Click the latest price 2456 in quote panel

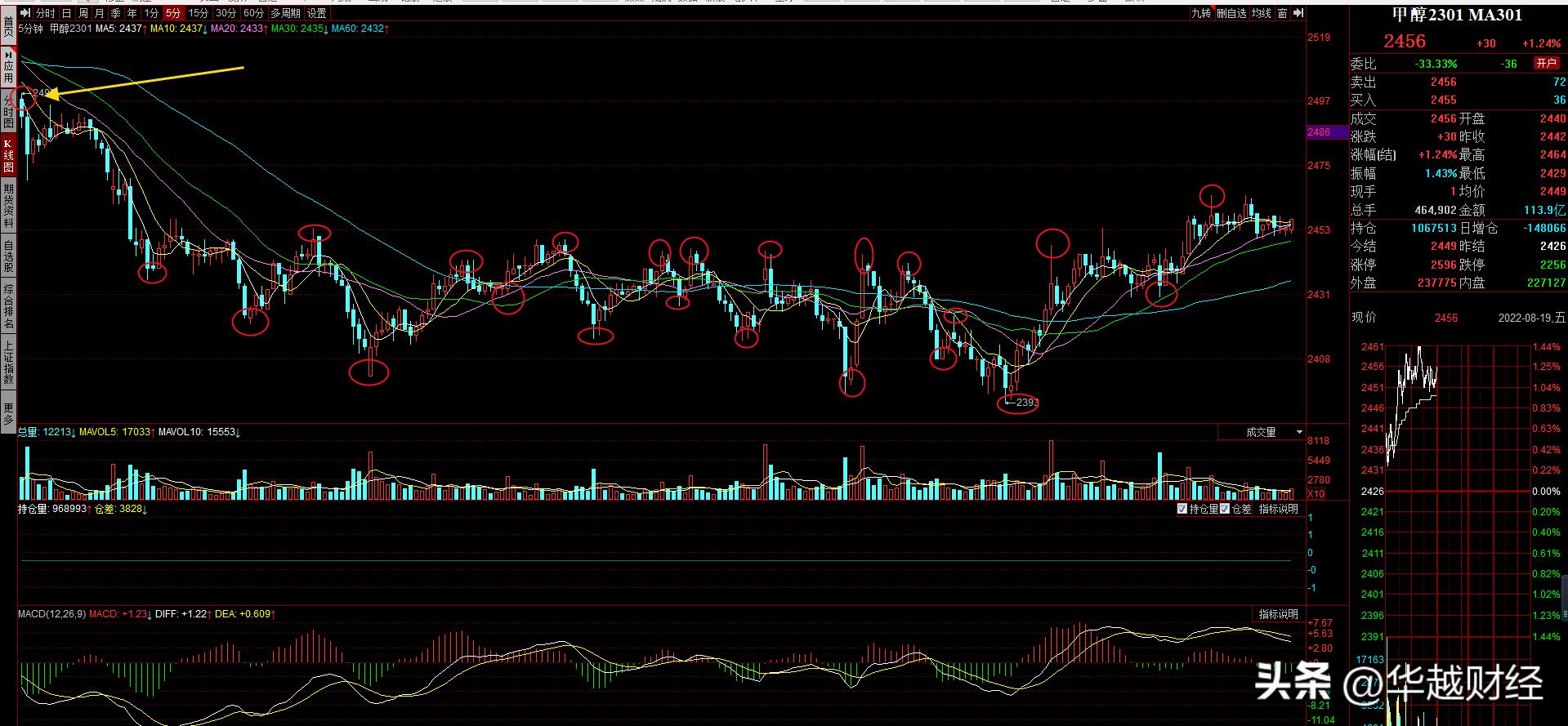[1405, 42]
